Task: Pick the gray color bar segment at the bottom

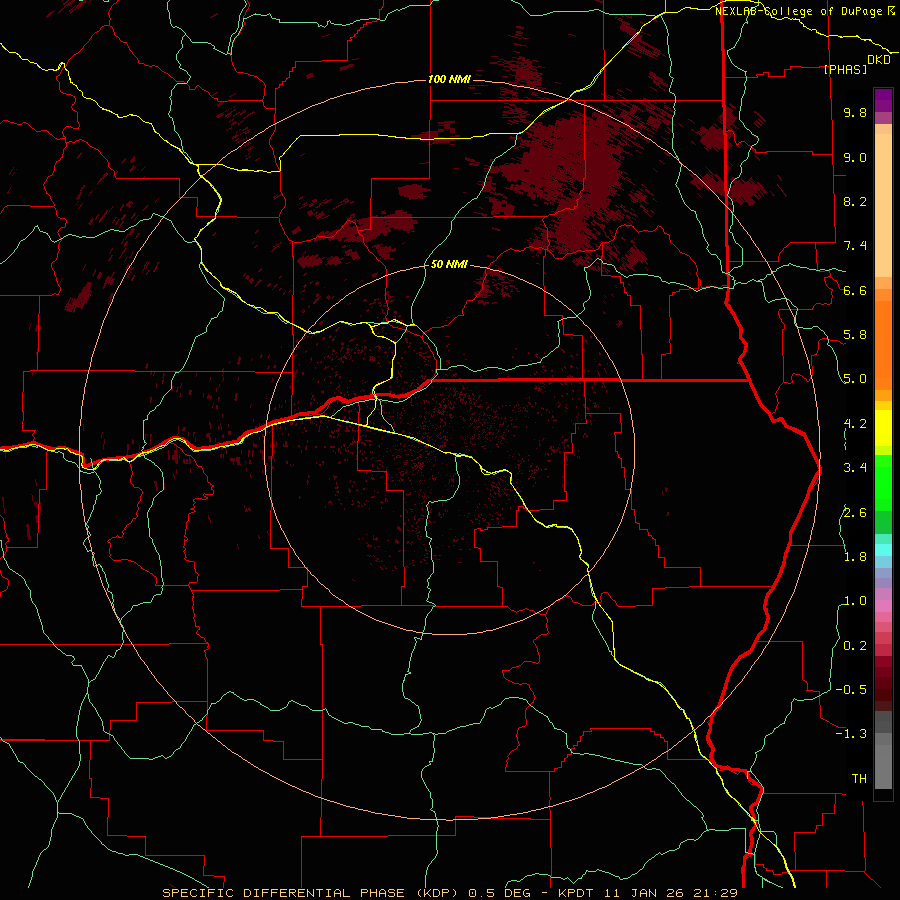Action: (883, 767)
